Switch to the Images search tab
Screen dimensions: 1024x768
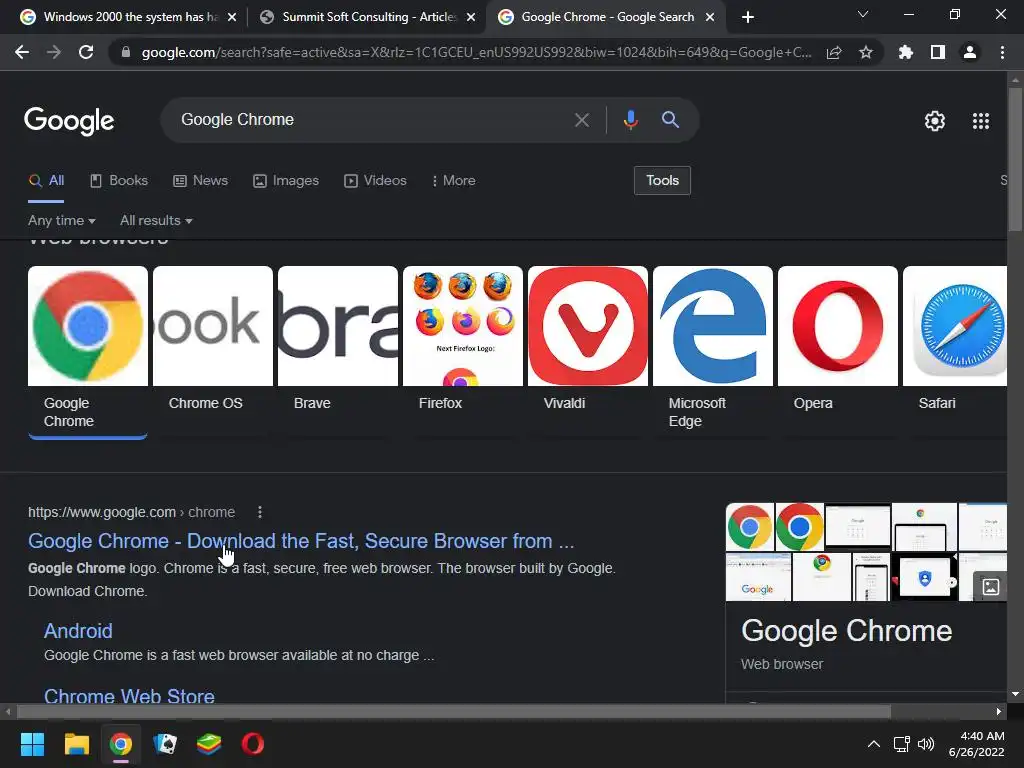tap(286, 180)
